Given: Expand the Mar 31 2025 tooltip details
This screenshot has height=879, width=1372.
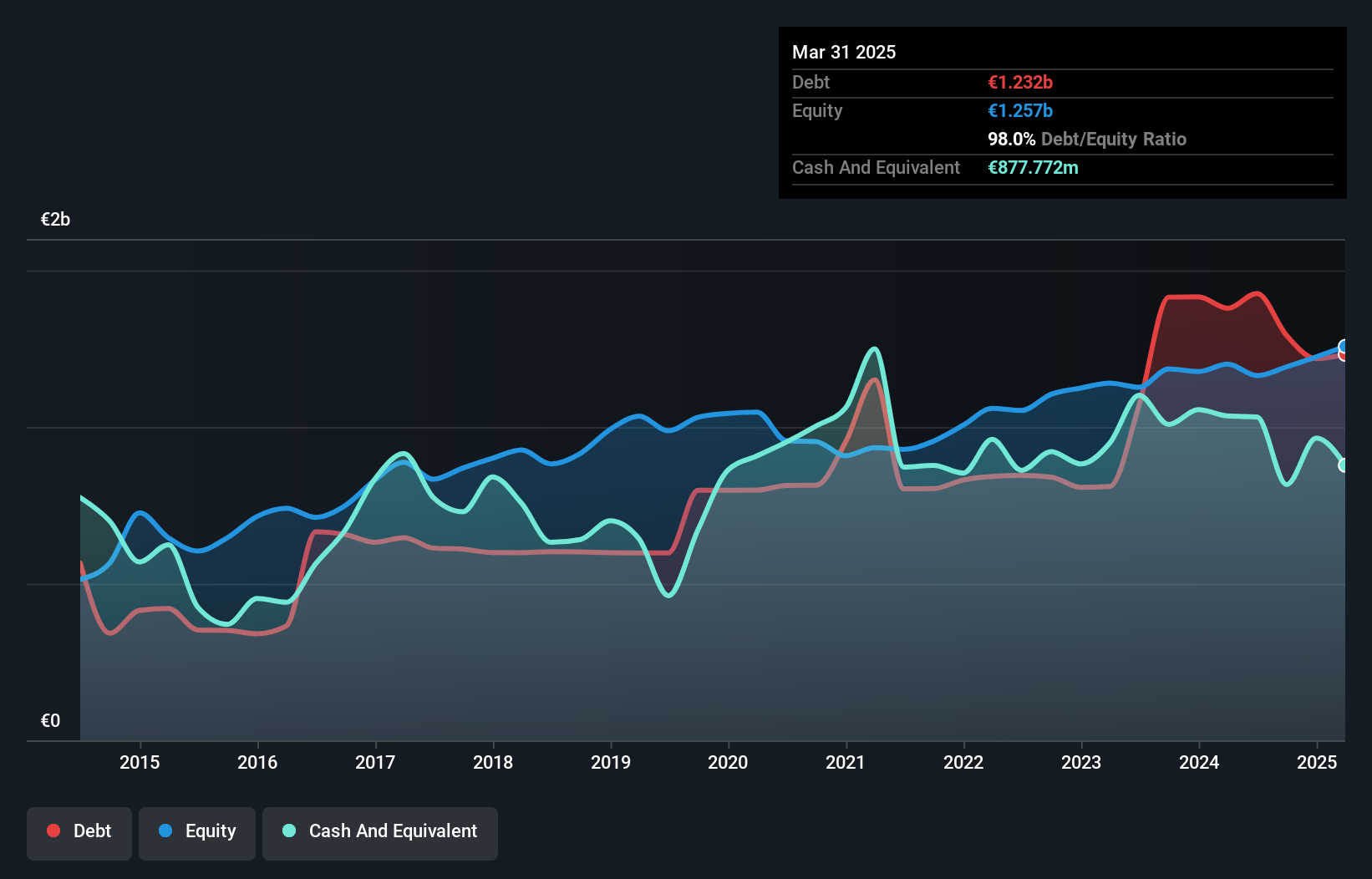Looking at the screenshot, I should click(844, 52).
